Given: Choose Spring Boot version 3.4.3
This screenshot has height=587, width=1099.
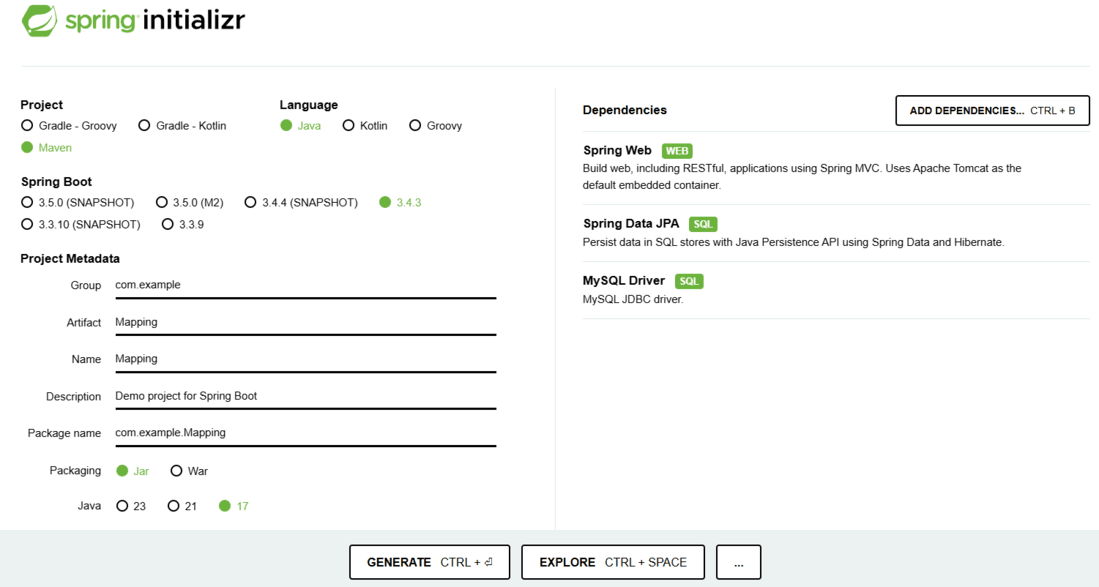Looking at the screenshot, I should (x=400, y=202).
